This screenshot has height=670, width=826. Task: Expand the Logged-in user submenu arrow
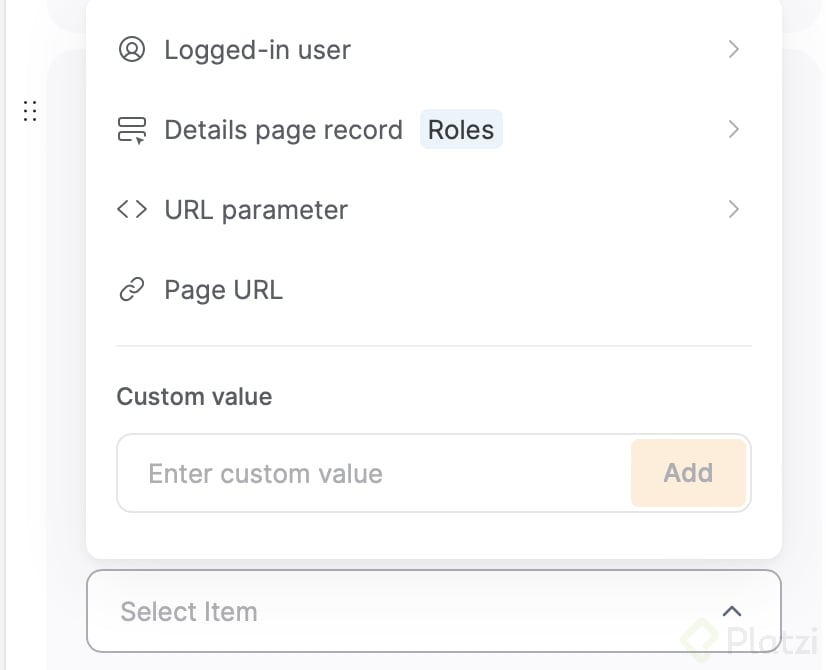[733, 49]
